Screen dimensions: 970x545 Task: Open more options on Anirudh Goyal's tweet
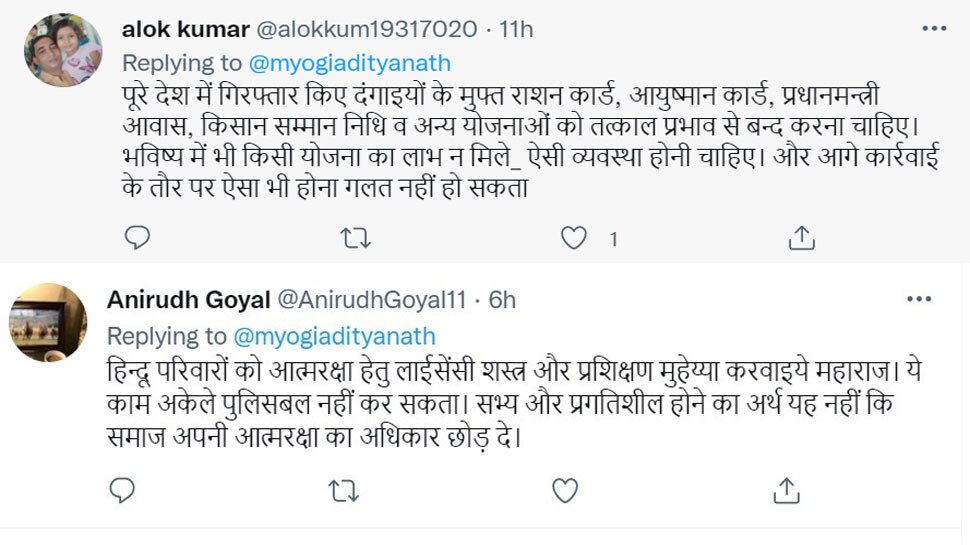click(919, 299)
